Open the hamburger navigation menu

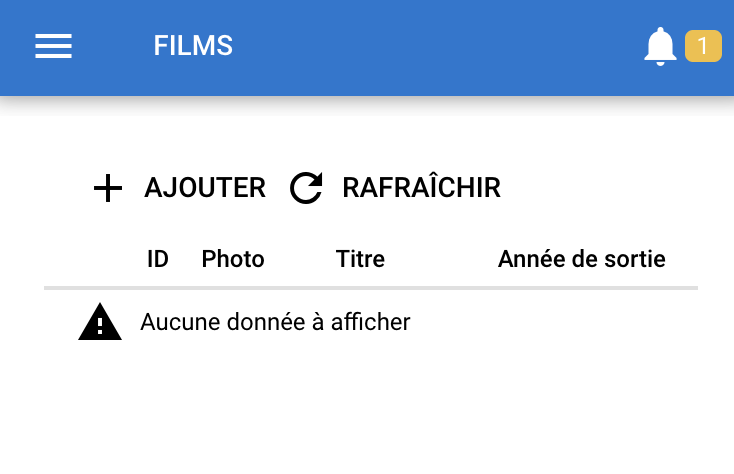(x=53, y=46)
